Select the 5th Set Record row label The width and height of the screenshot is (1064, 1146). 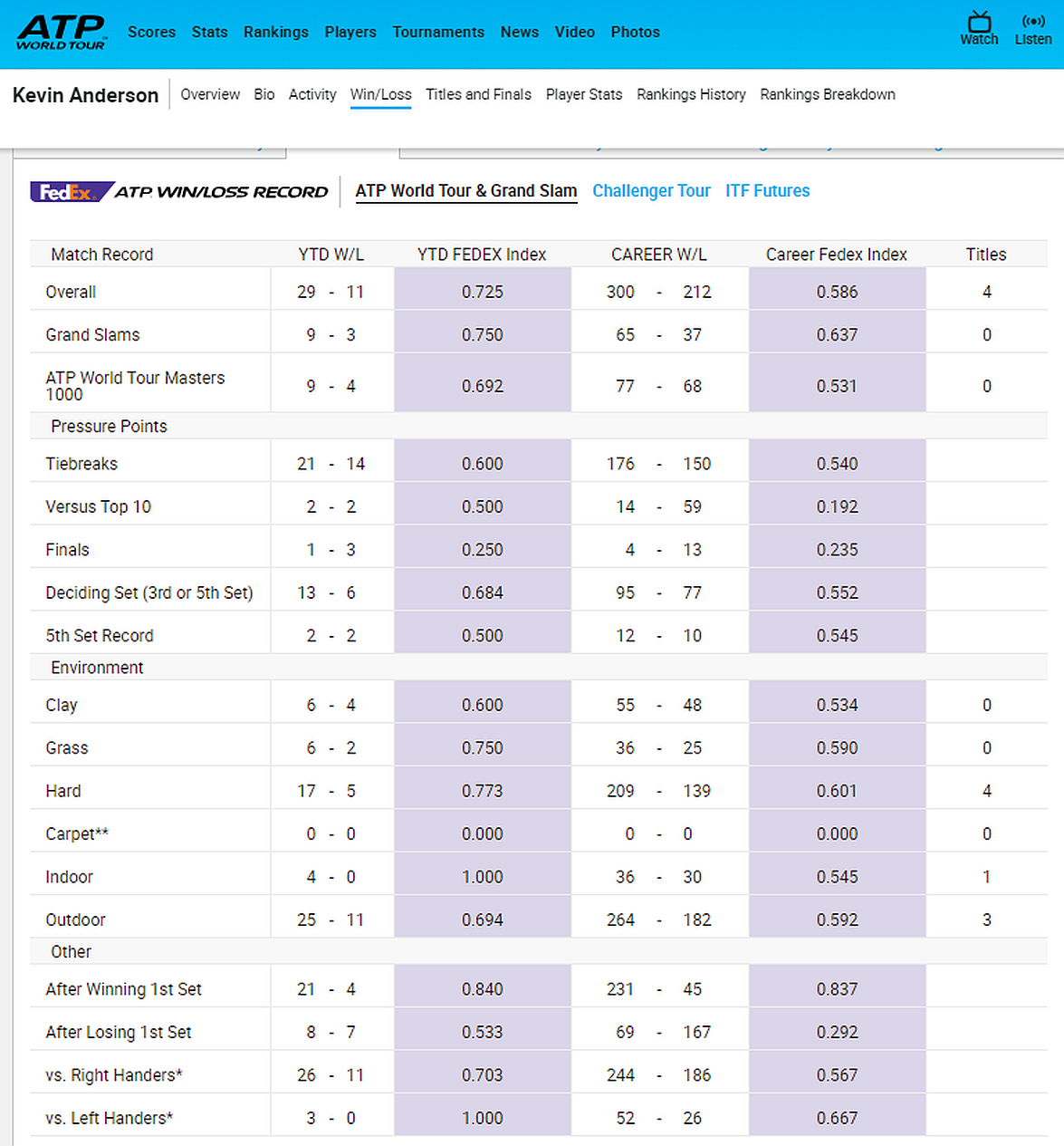click(x=100, y=636)
